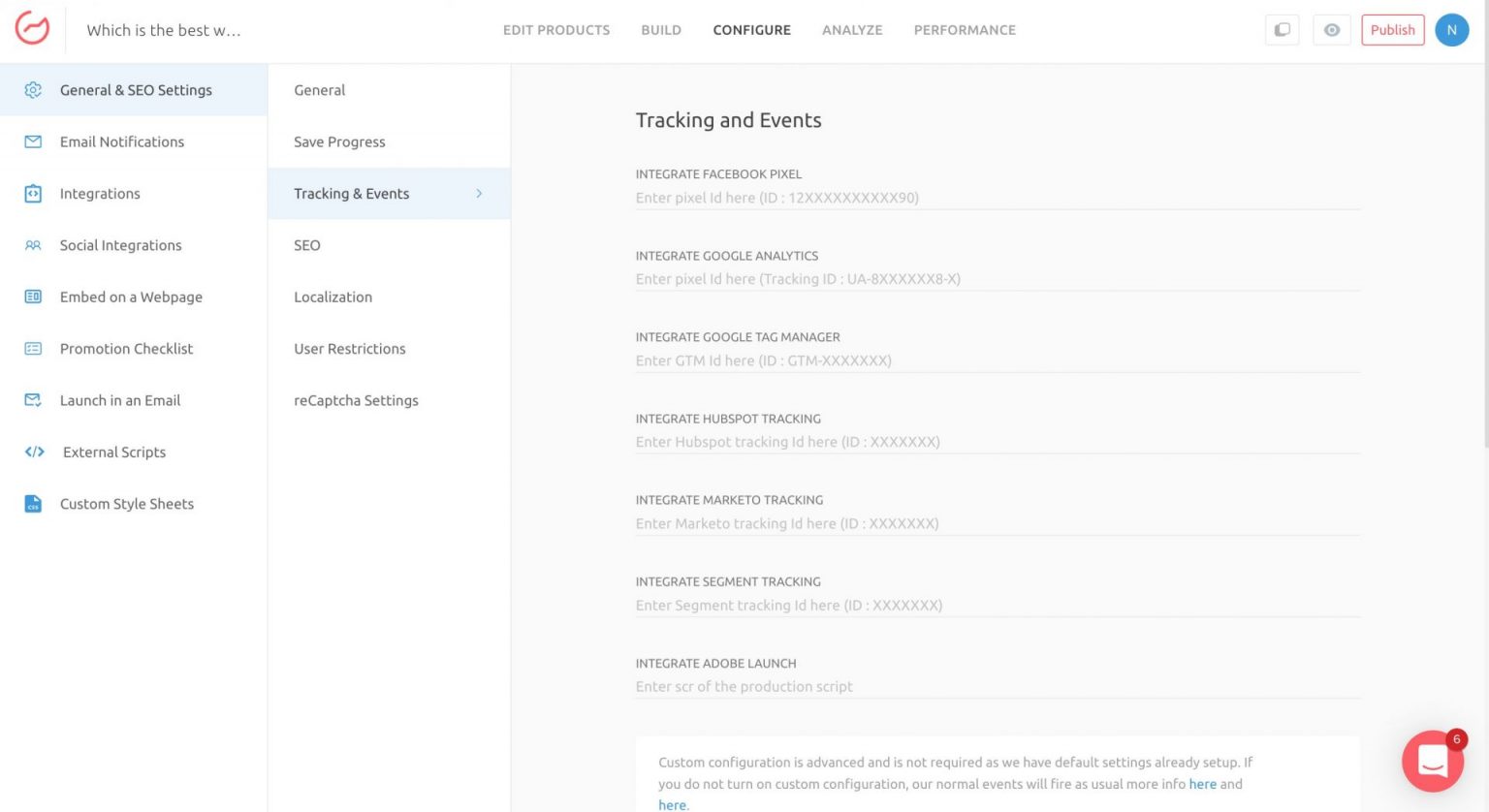
Task: Click the External Scripts code icon
Action: click(34, 452)
